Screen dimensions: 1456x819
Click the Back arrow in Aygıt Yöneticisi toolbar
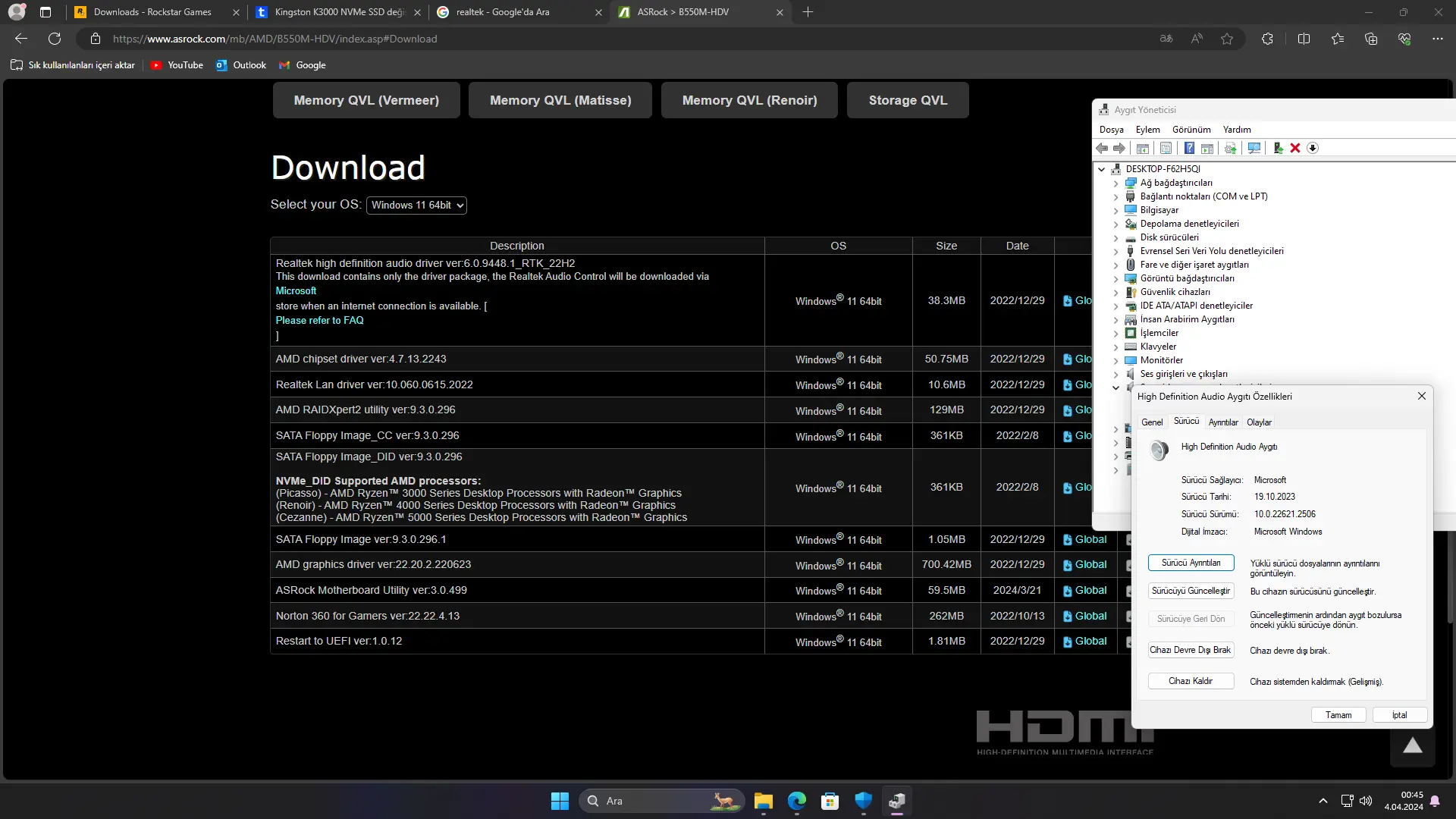[1102, 149]
